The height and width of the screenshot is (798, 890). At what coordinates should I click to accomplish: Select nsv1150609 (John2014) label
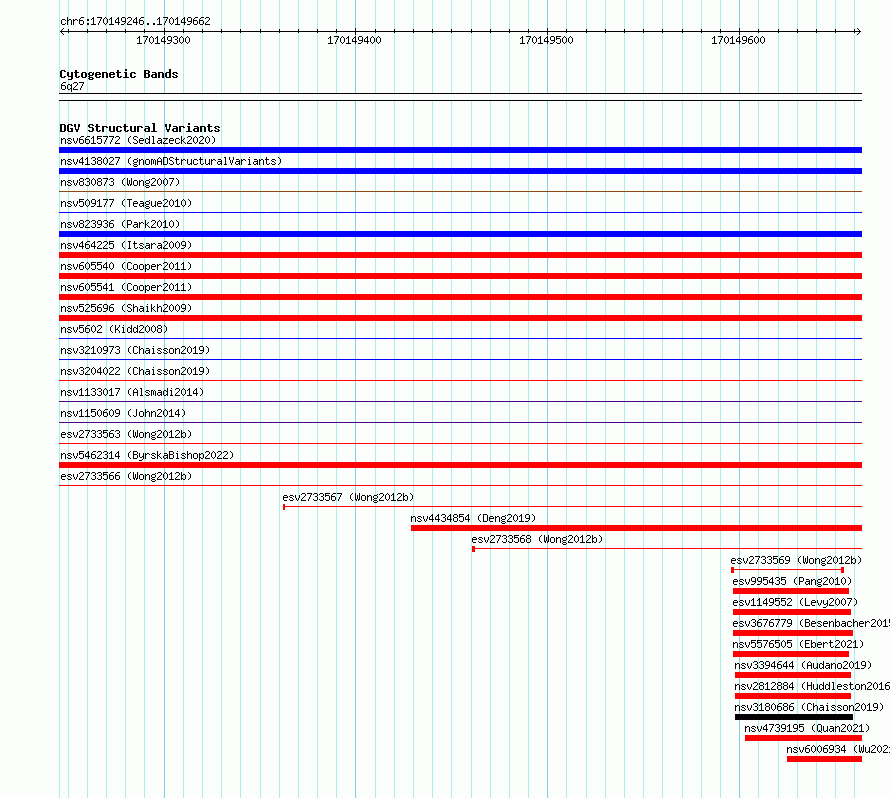(123, 413)
